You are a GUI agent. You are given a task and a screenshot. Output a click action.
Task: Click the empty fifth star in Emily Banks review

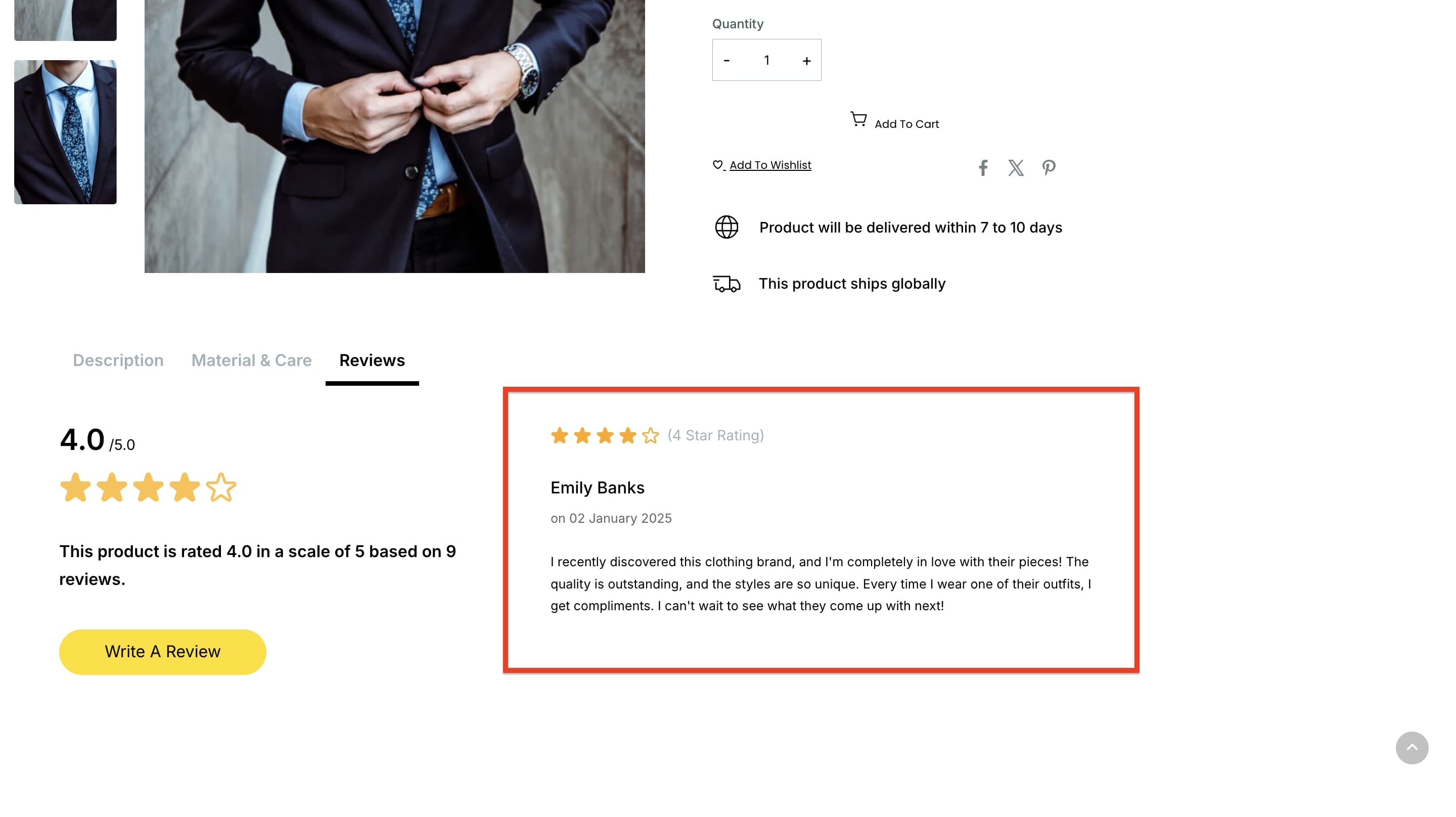pyautogui.click(x=651, y=435)
